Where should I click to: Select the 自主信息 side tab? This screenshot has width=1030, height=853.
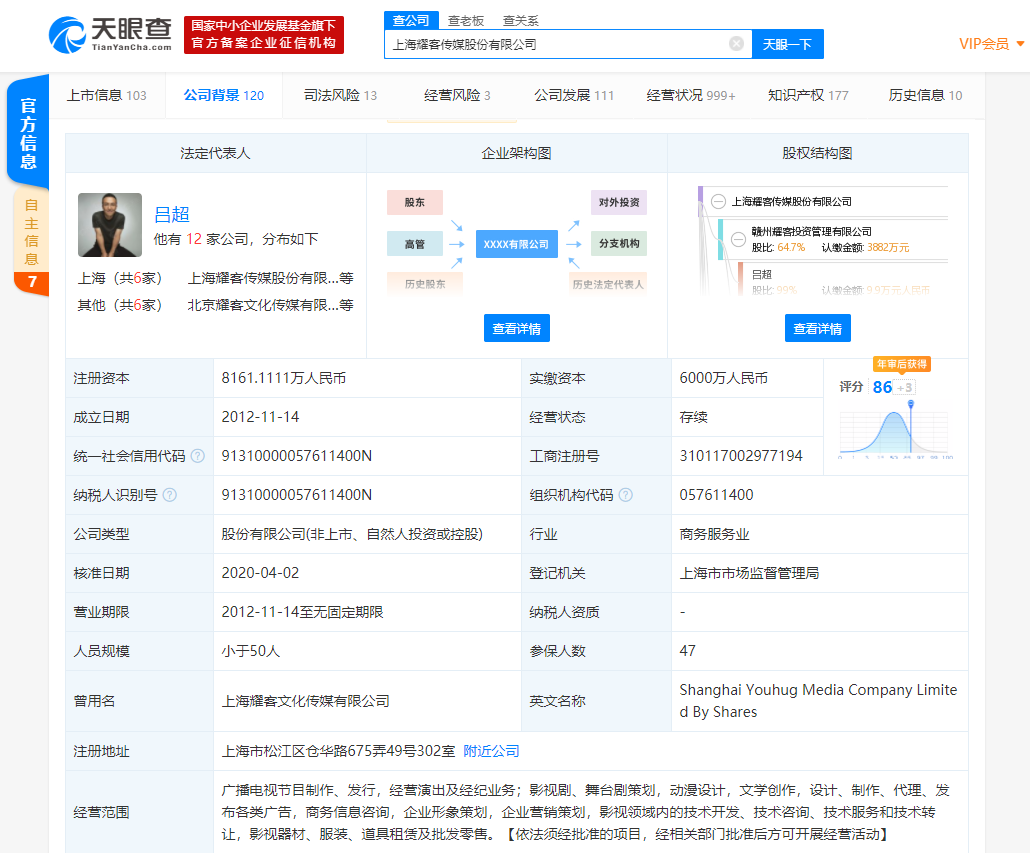coord(31,242)
